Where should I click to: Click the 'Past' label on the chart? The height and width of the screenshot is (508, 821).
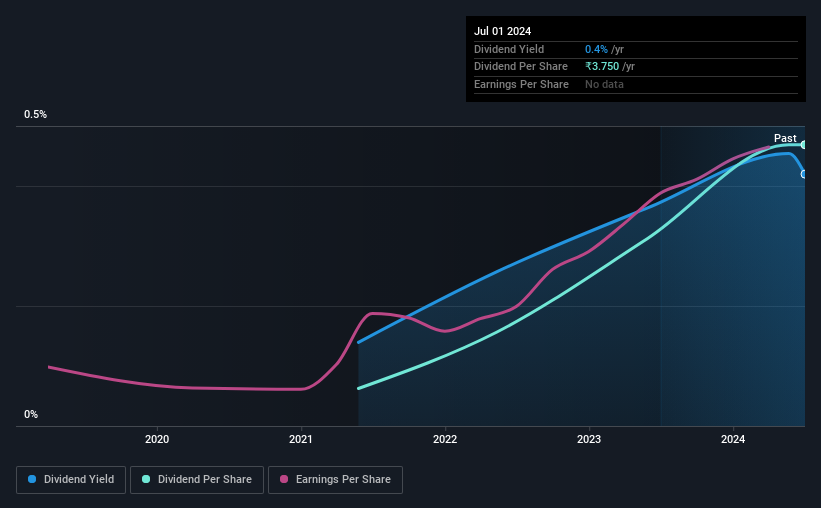coord(785,138)
